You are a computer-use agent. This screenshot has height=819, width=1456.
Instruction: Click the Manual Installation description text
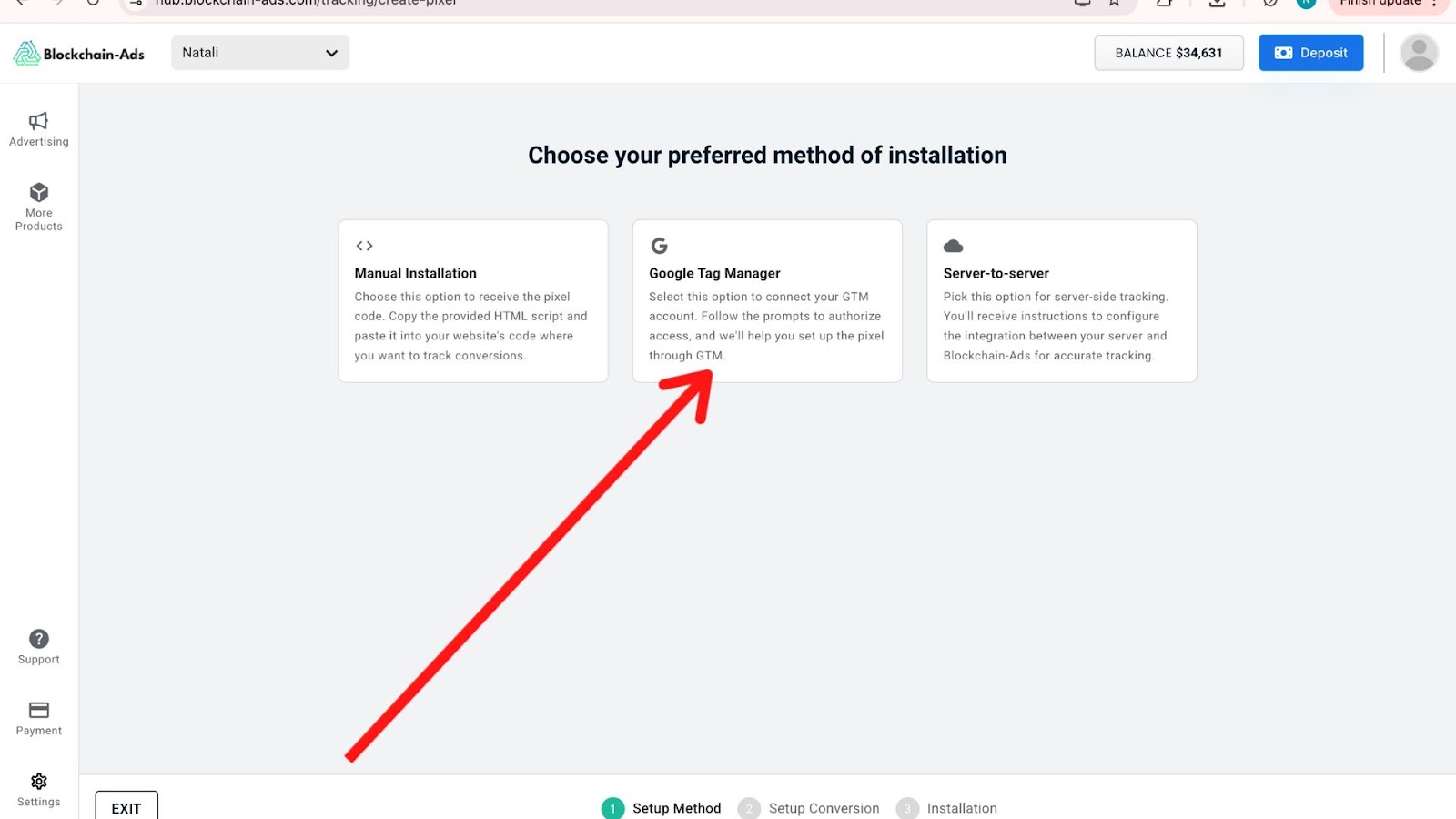471,326
